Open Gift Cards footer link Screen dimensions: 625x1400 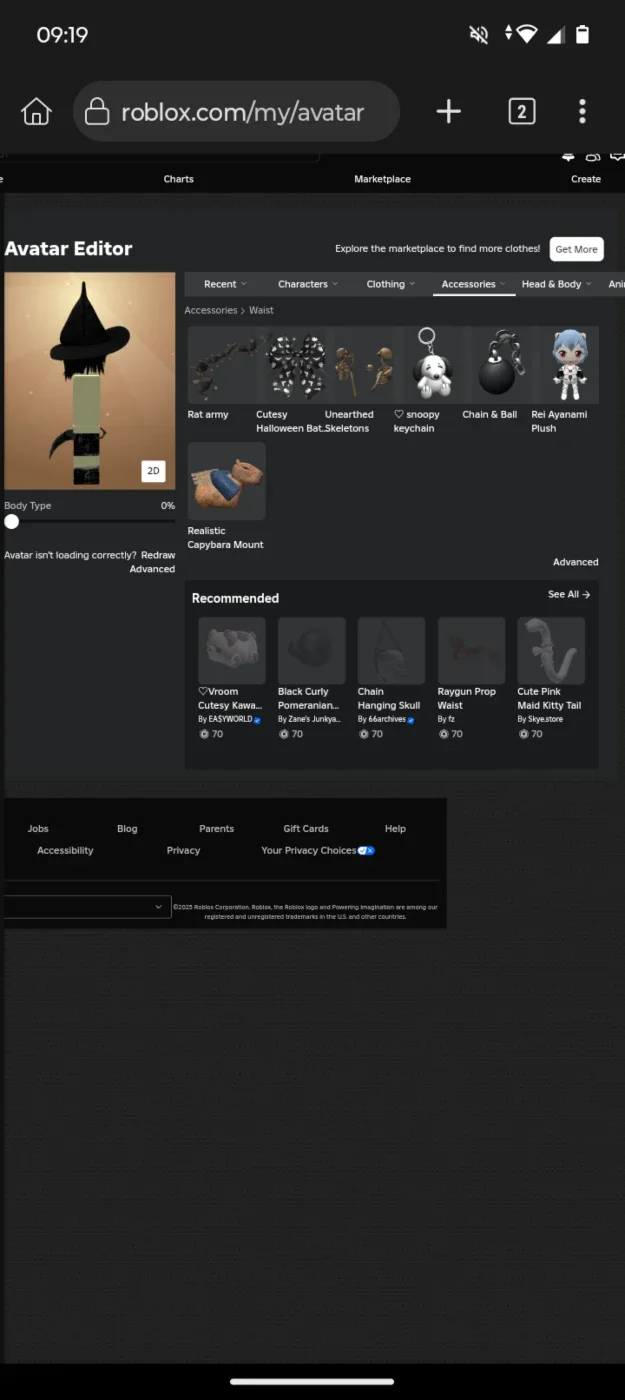(x=306, y=829)
